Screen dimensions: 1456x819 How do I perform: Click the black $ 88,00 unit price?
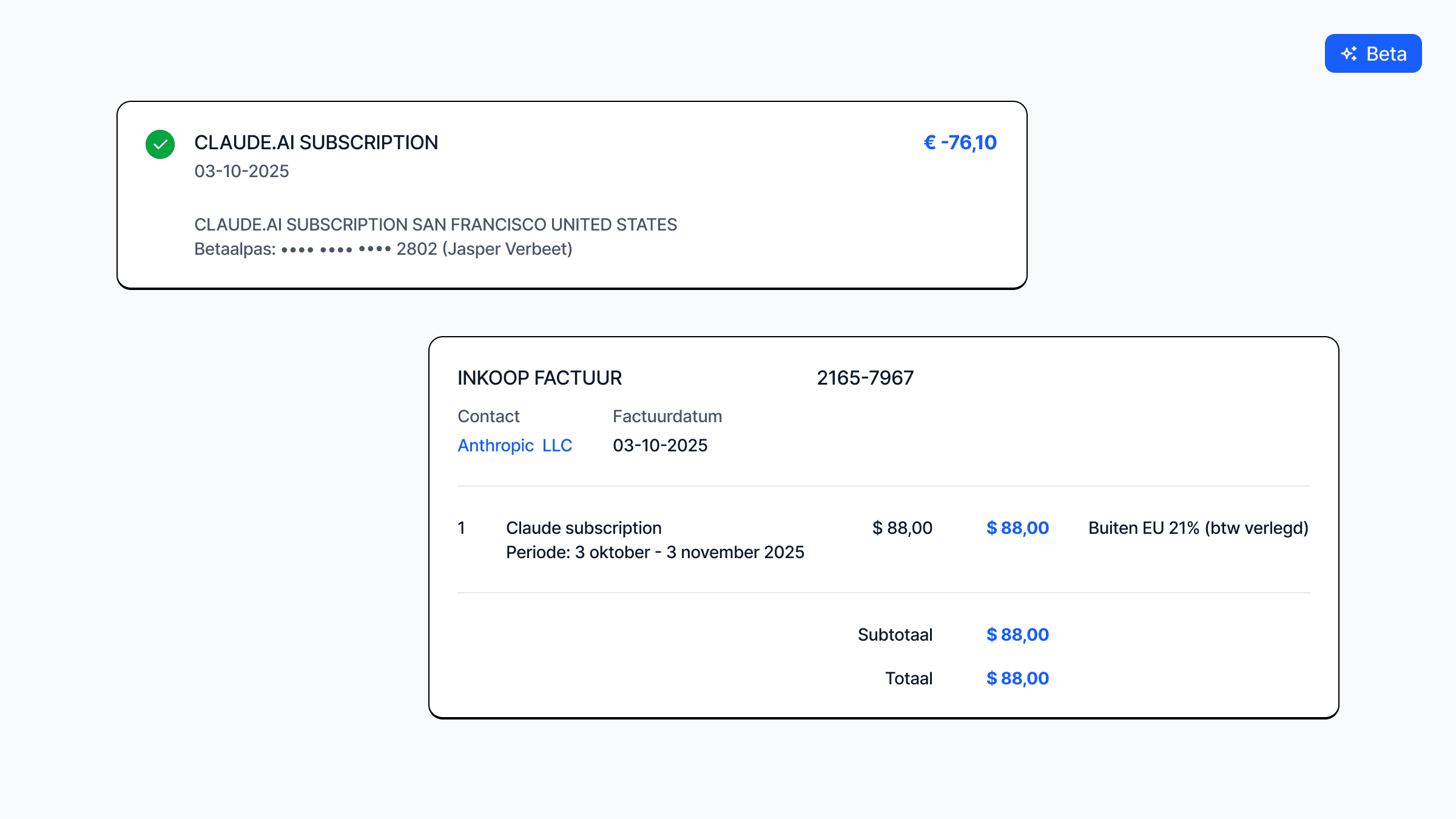pos(902,528)
